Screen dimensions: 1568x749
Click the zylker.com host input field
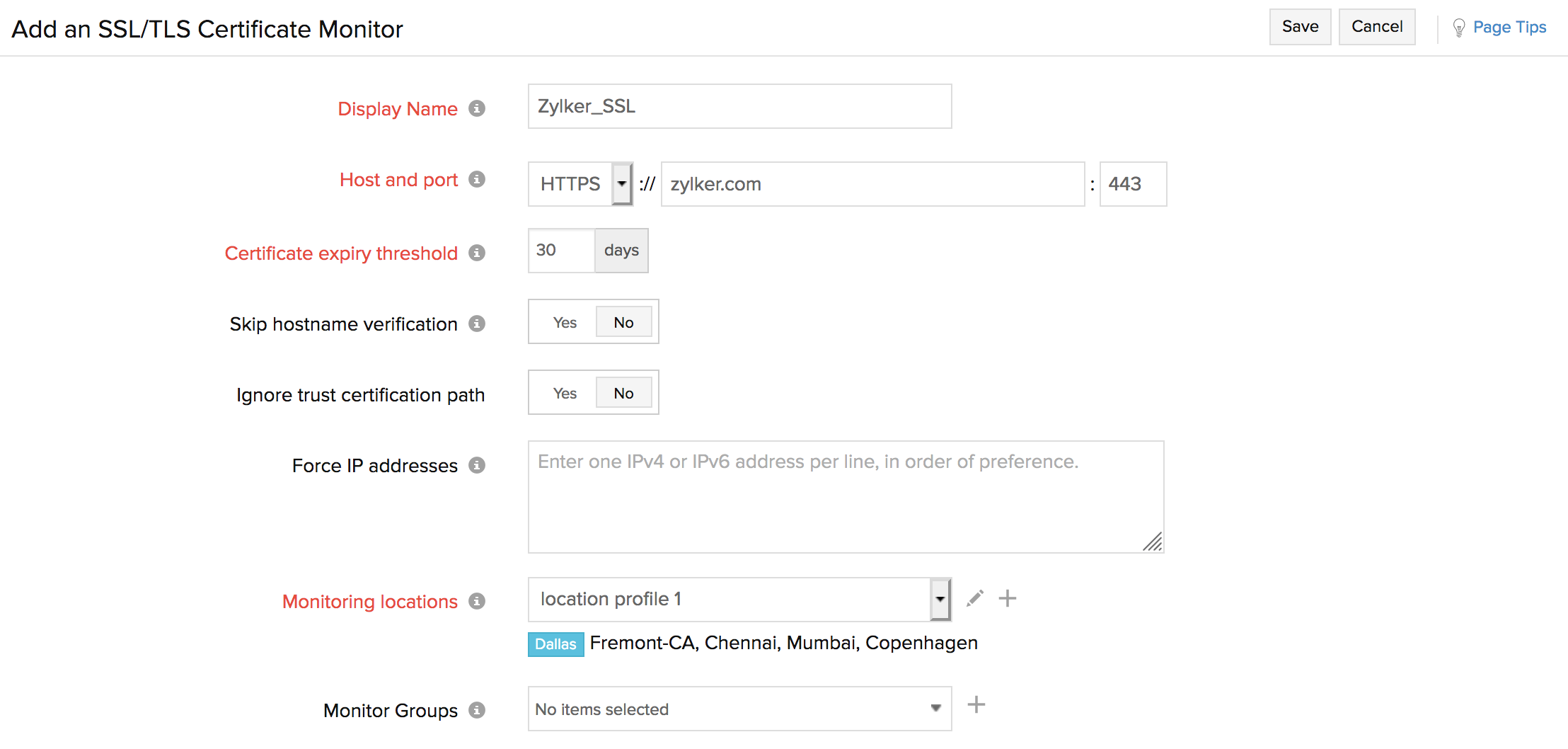(872, 184)
